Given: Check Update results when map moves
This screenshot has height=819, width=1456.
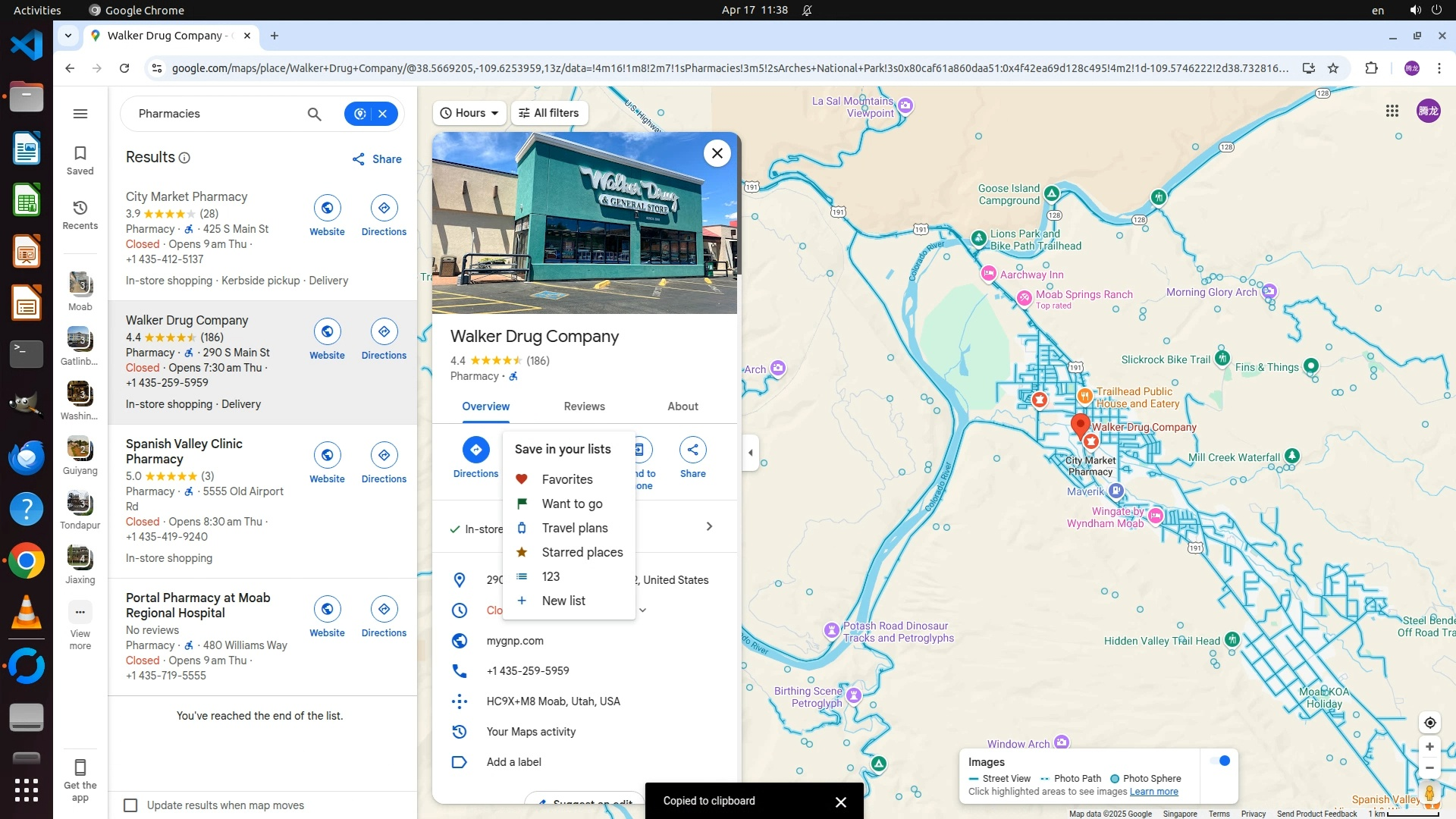Looking at the screenshot, I should 130,805.
